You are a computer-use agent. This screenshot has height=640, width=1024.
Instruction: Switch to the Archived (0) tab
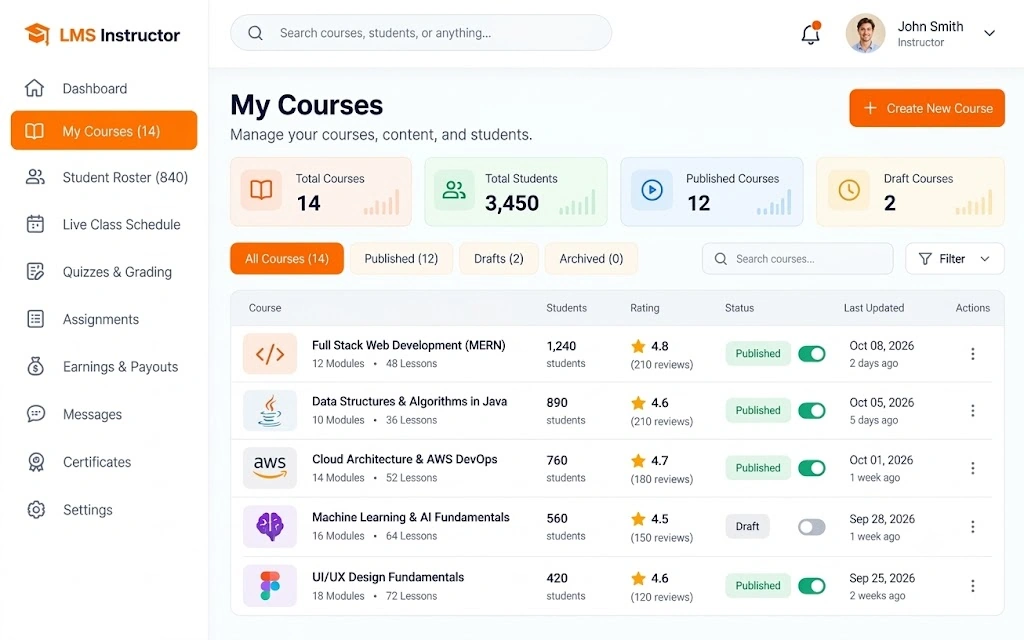point(591,259)
